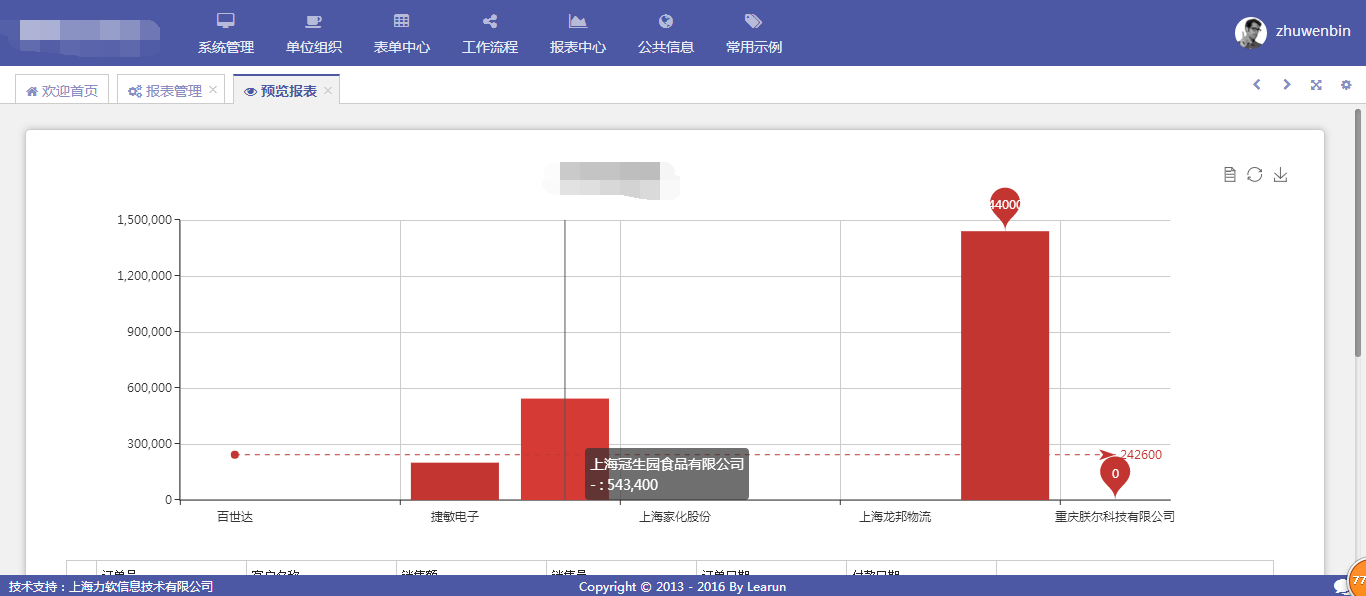This screenshot has width=1366, height=596.
Task: Open the 系统管理 monitor icon menu
Action: coord(226,21)
